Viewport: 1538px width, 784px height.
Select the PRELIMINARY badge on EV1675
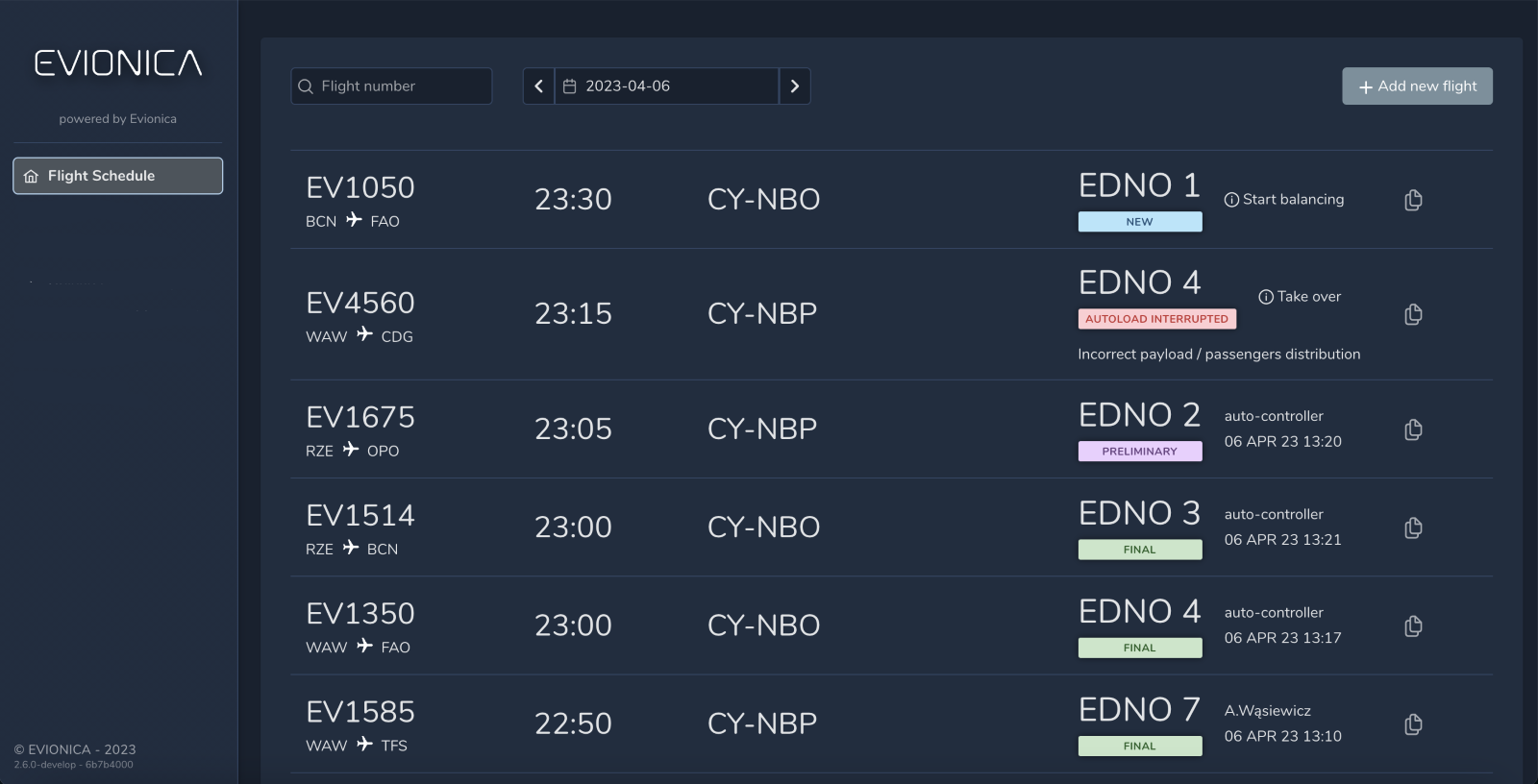[1140, 451]
